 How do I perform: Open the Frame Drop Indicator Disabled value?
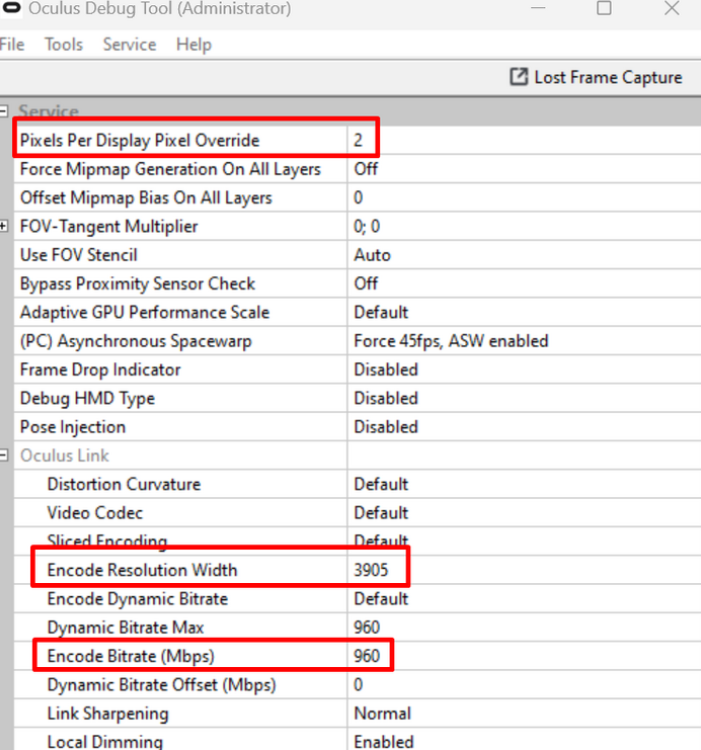pyautogui.click(x=386, y=370)
